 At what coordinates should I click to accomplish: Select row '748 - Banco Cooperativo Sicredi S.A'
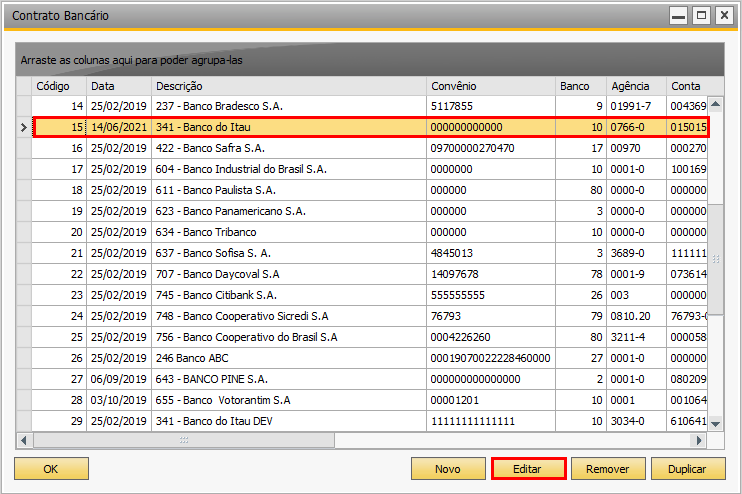(x=370, y=316)
